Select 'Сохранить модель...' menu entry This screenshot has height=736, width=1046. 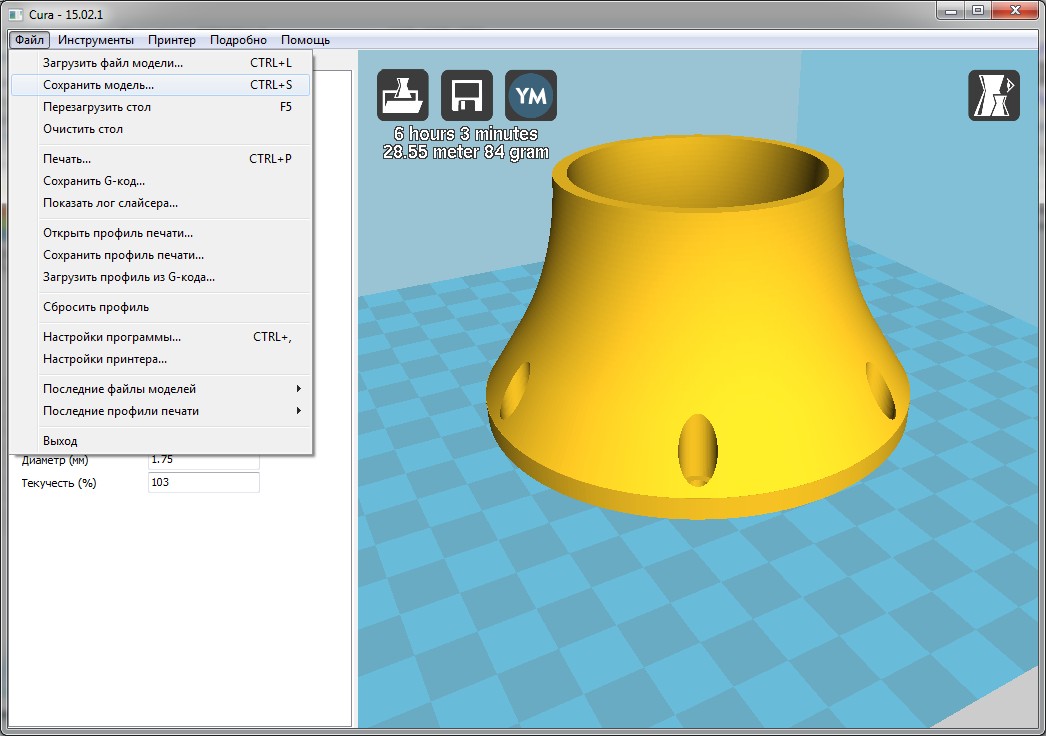(x=98, y=85)
